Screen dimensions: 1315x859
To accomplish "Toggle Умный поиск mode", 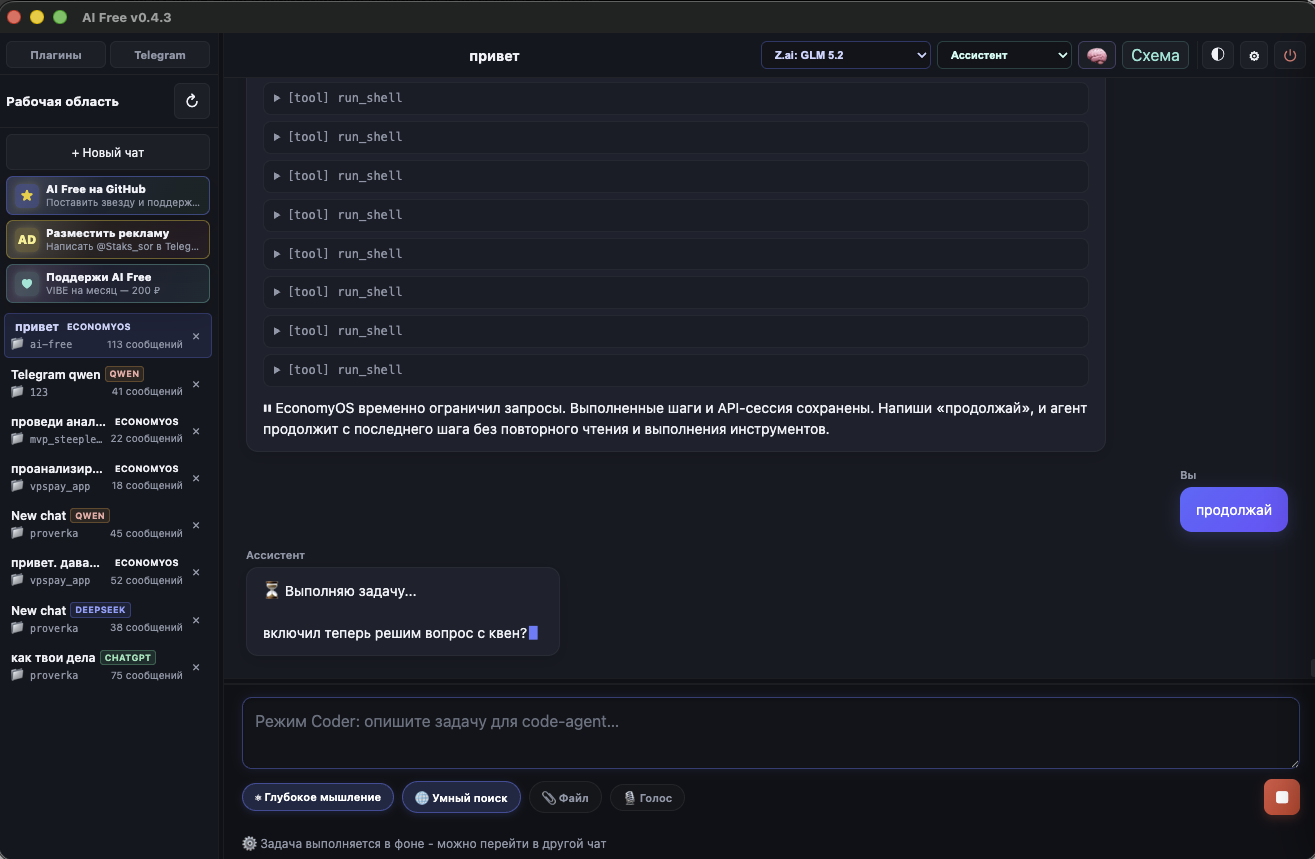I will [x=461, y=797].
